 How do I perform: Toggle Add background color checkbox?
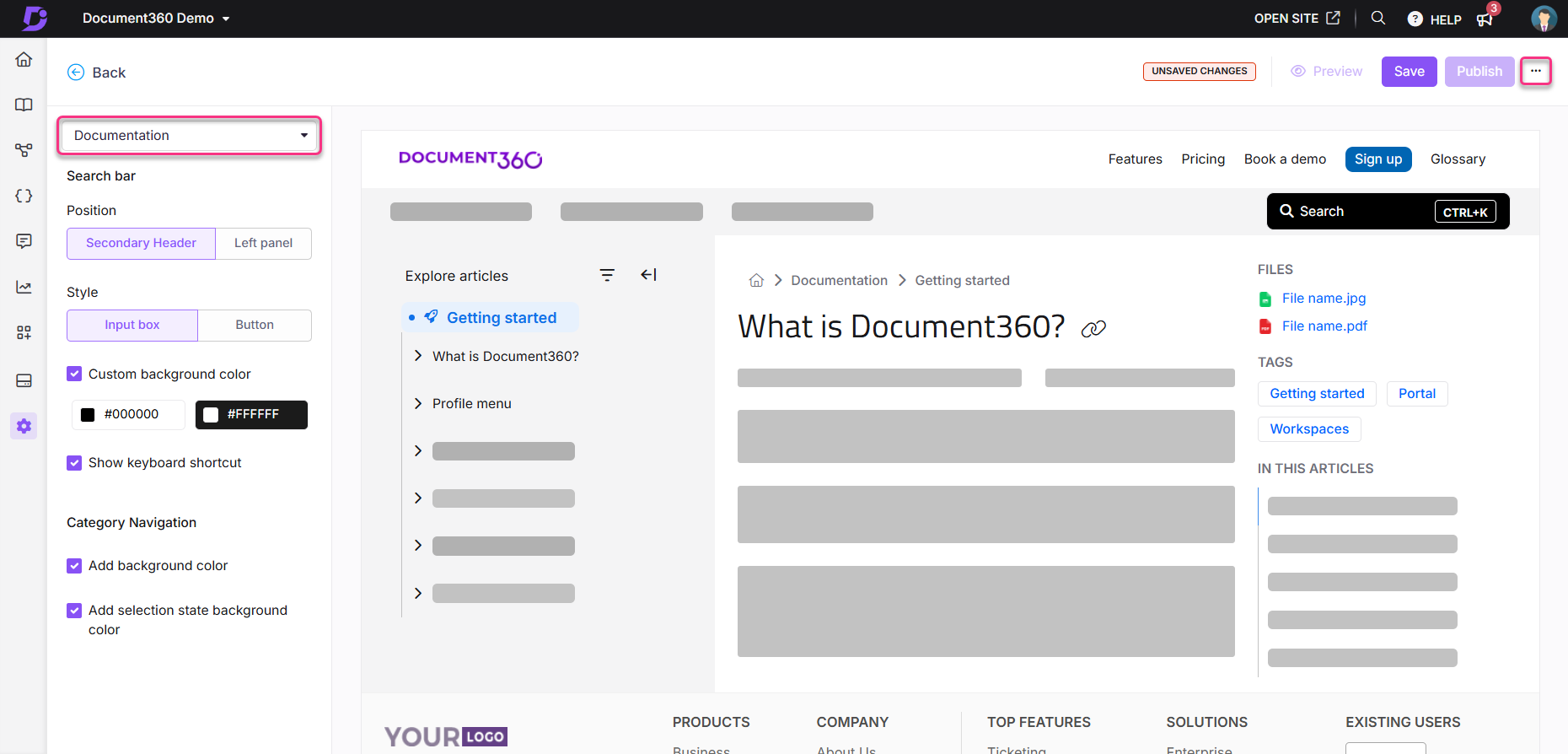(74, 565)
